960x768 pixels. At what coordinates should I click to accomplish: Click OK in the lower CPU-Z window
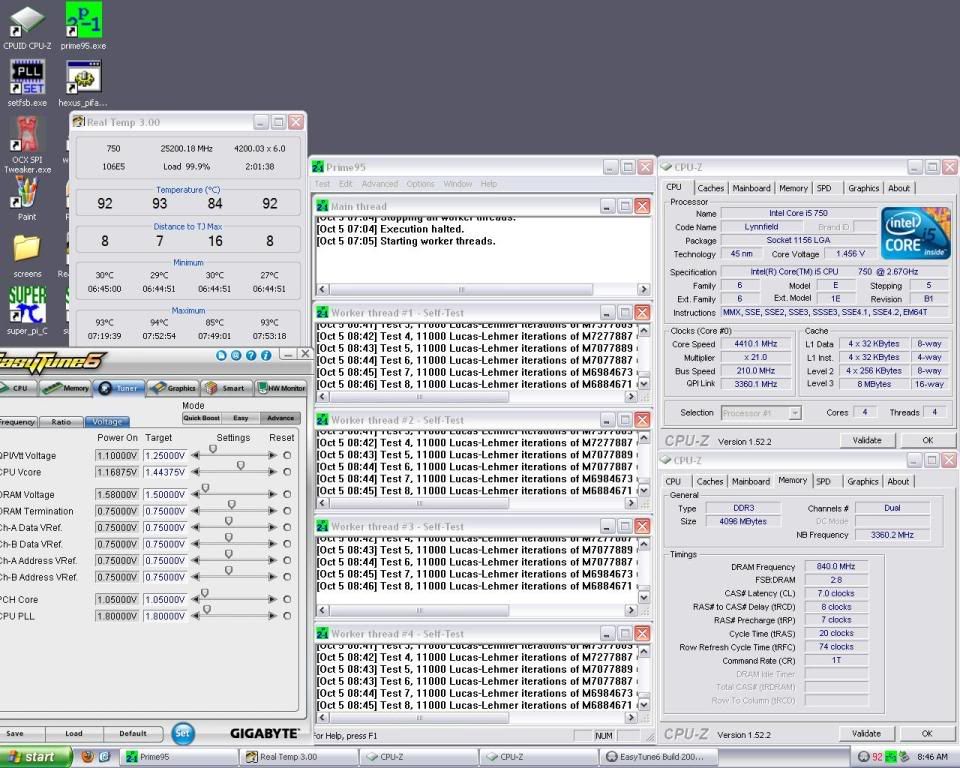927,734
